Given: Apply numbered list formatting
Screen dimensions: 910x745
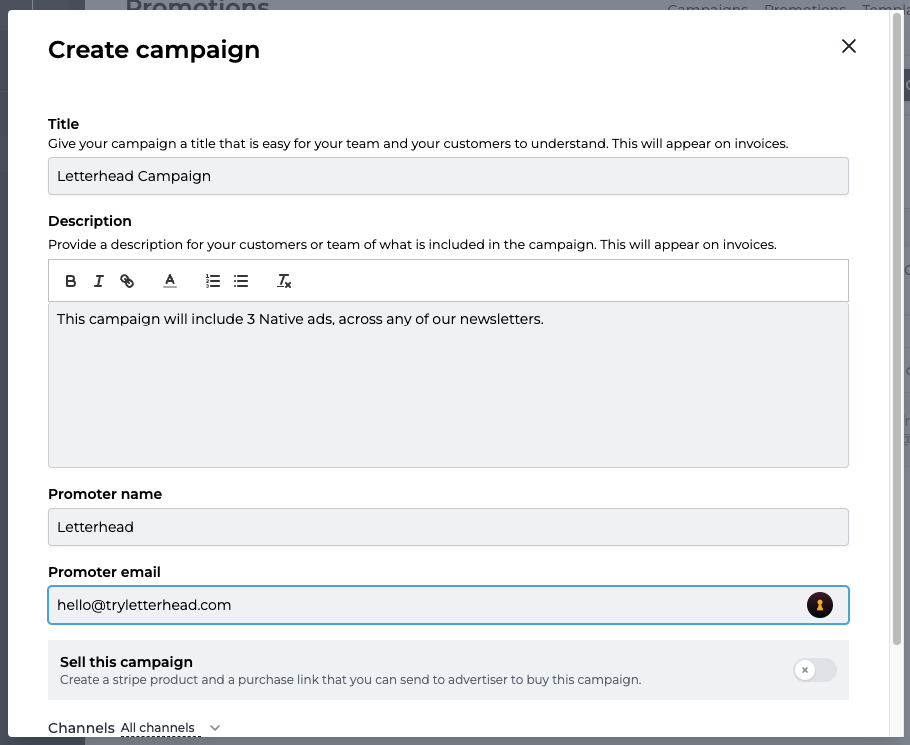Looking at the screenshot, I should coord(213,281).
